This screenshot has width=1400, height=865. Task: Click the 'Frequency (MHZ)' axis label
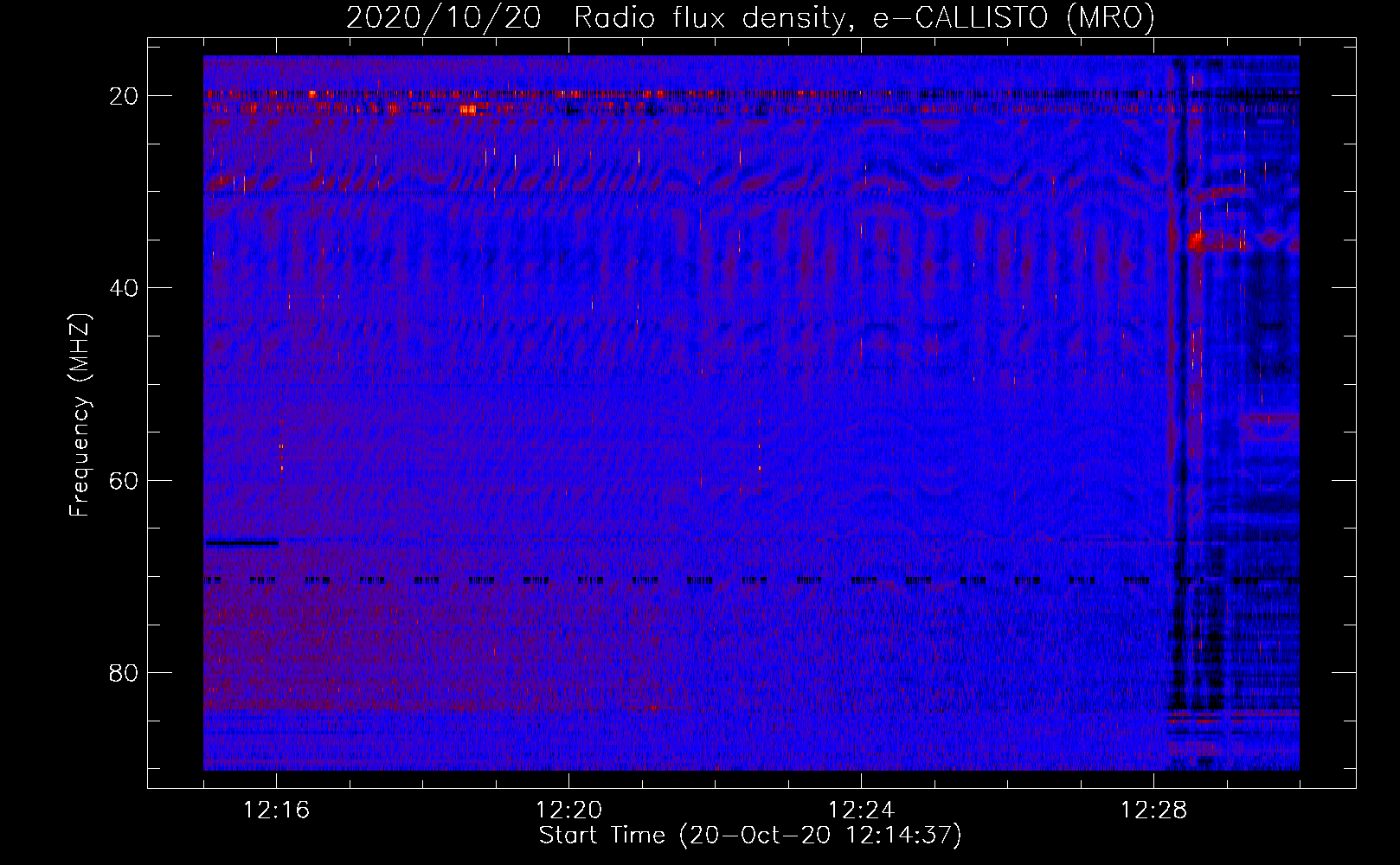pyautogui.click(x=80, y=415)
